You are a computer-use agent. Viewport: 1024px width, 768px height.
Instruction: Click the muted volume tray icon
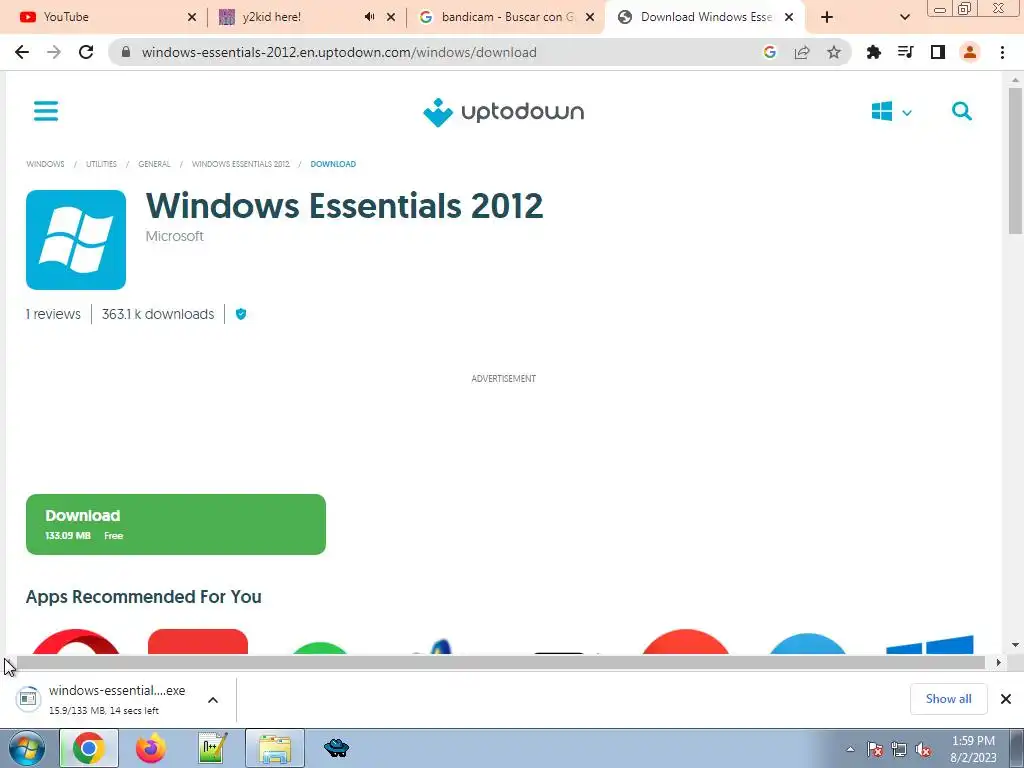tap(923, 749)
